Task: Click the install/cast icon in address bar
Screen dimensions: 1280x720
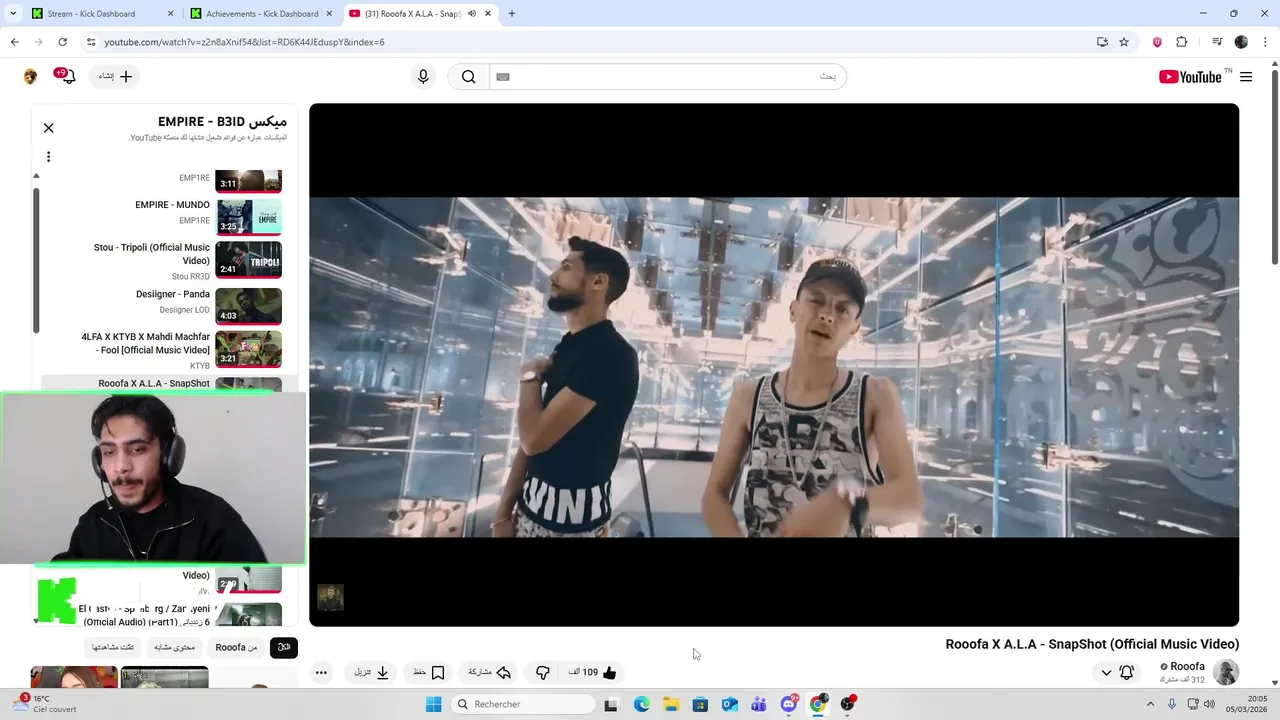Action: coord(1102,42)
